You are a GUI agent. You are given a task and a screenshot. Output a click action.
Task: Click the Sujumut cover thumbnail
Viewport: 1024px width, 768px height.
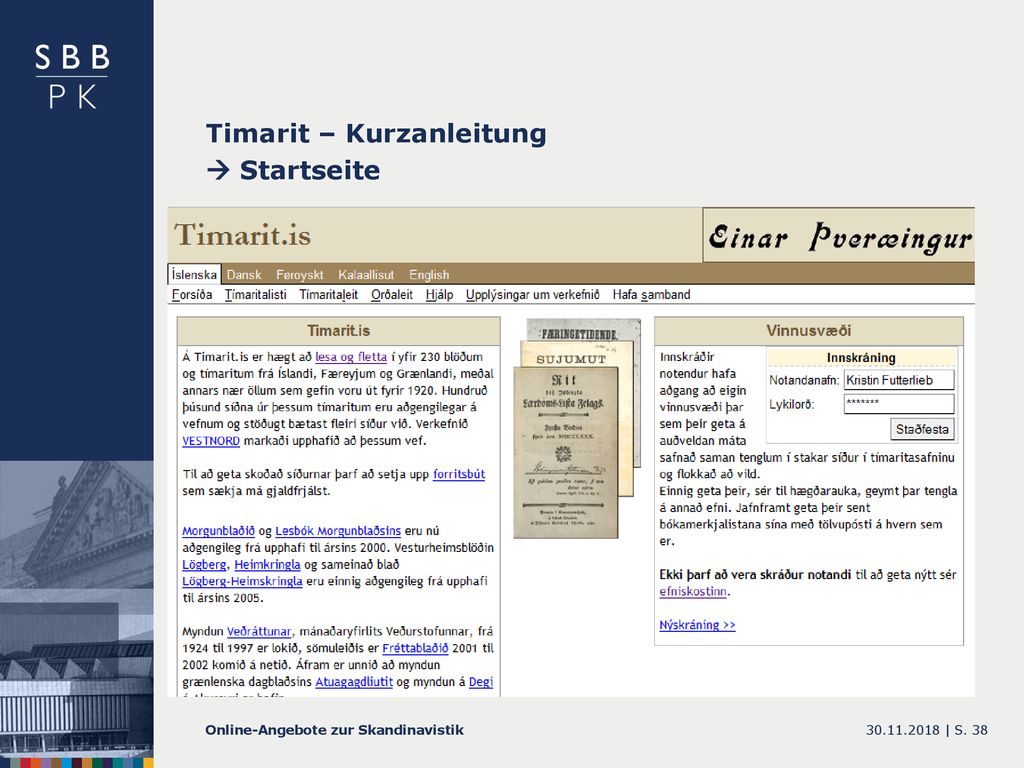pyautogui.click(x=577, y=353)
